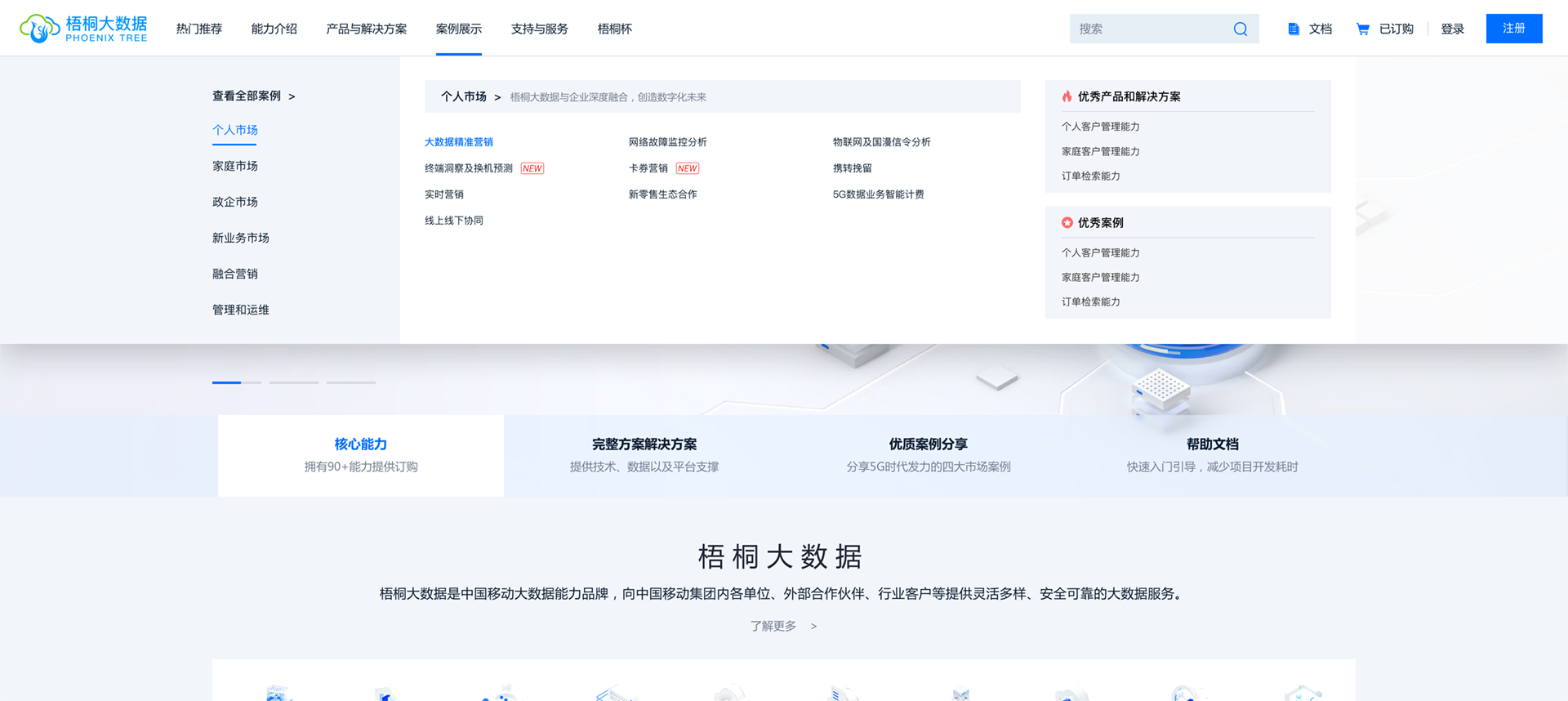Click the NEW badge next to 终端洞察及换机预测
This screenshot has height=701, width=1568.
[532, 168]
